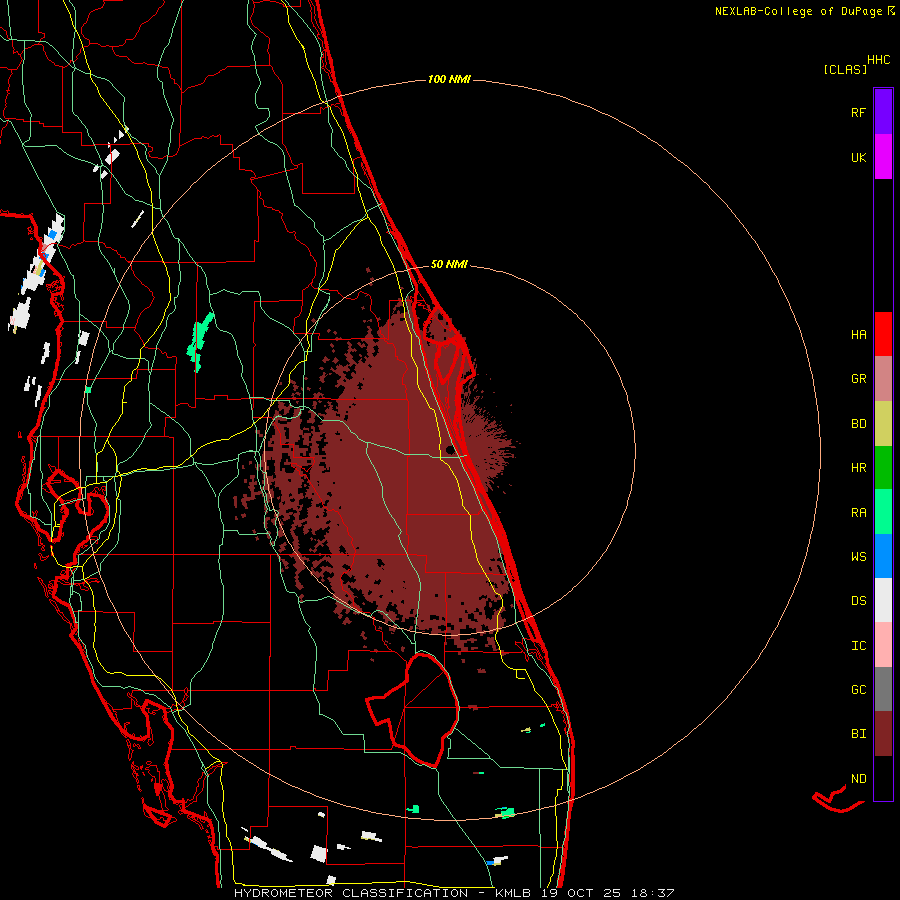Click the white DS legend color swatch

tap(883, 600)
